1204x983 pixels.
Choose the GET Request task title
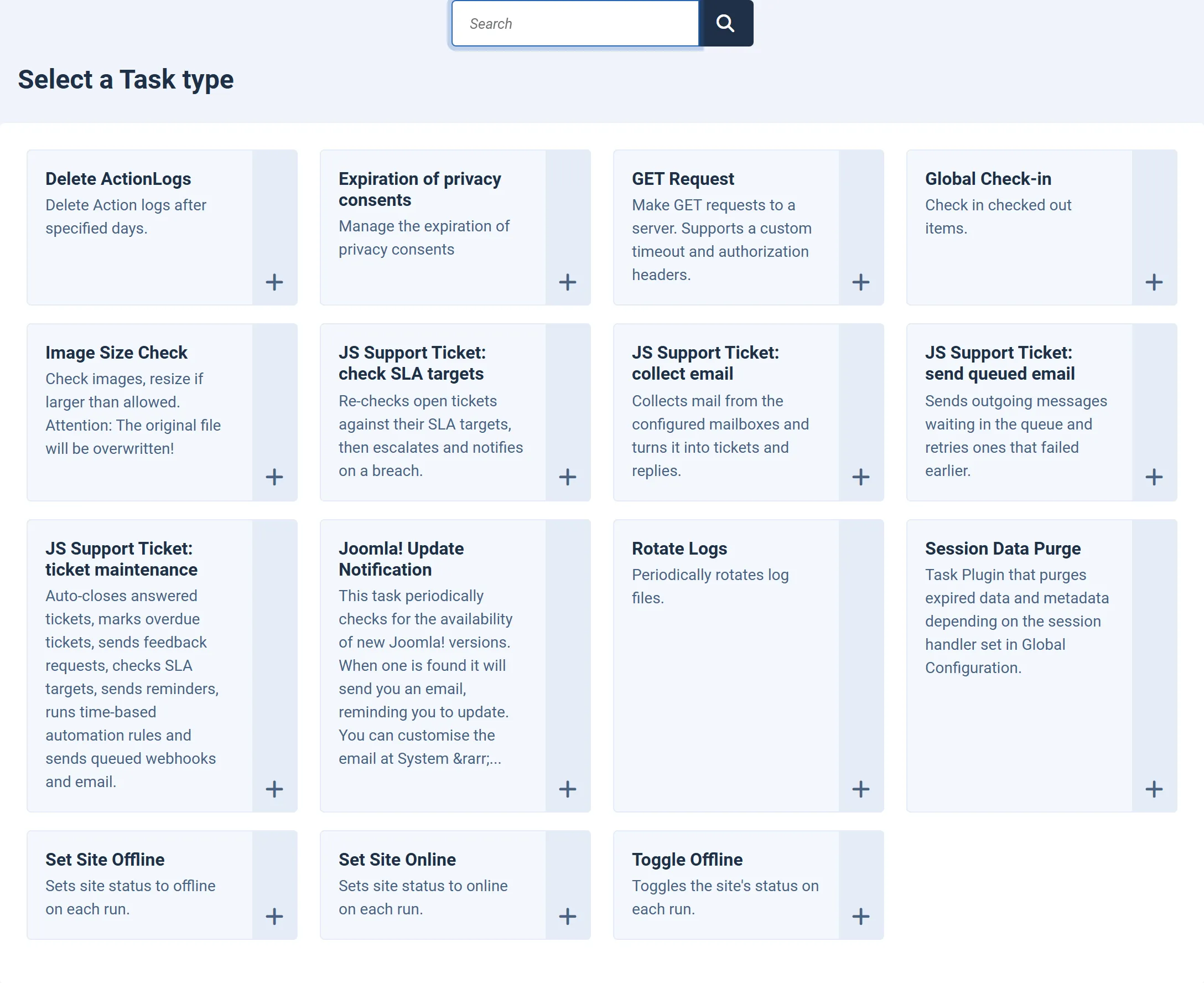click(683, 179)
